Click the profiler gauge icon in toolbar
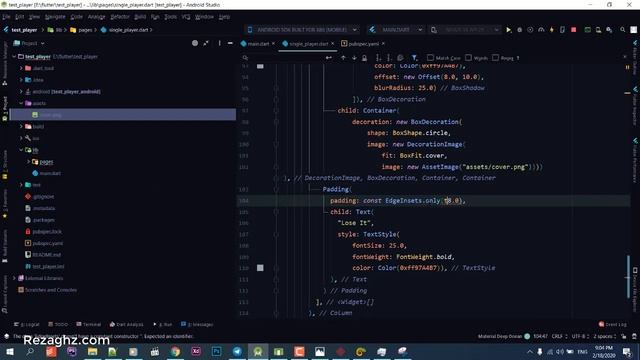Viewport: 640px width, 360px height. coord(541,30)
